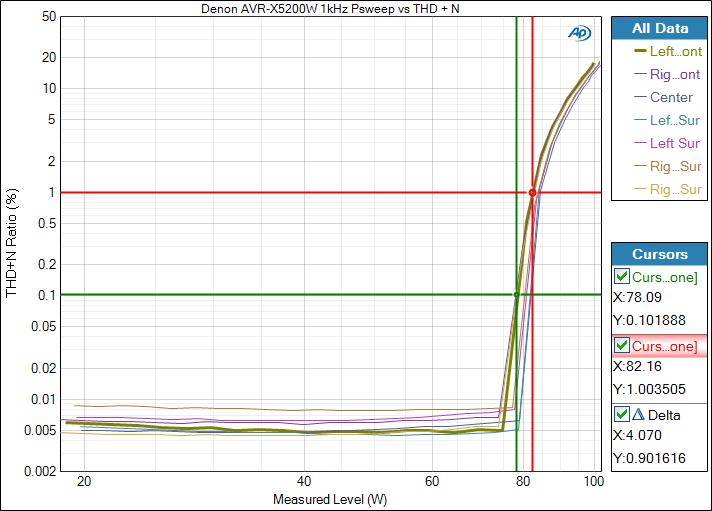Click the AP logo on the graph
Screen dimensions: 712x511
pos(579,33)
